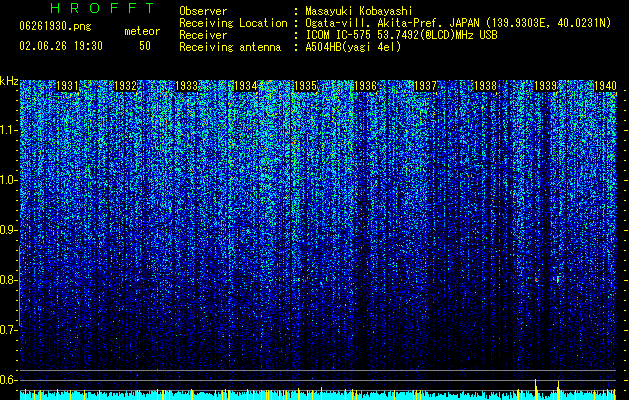Click the 1933 time marker

point(187,86)
